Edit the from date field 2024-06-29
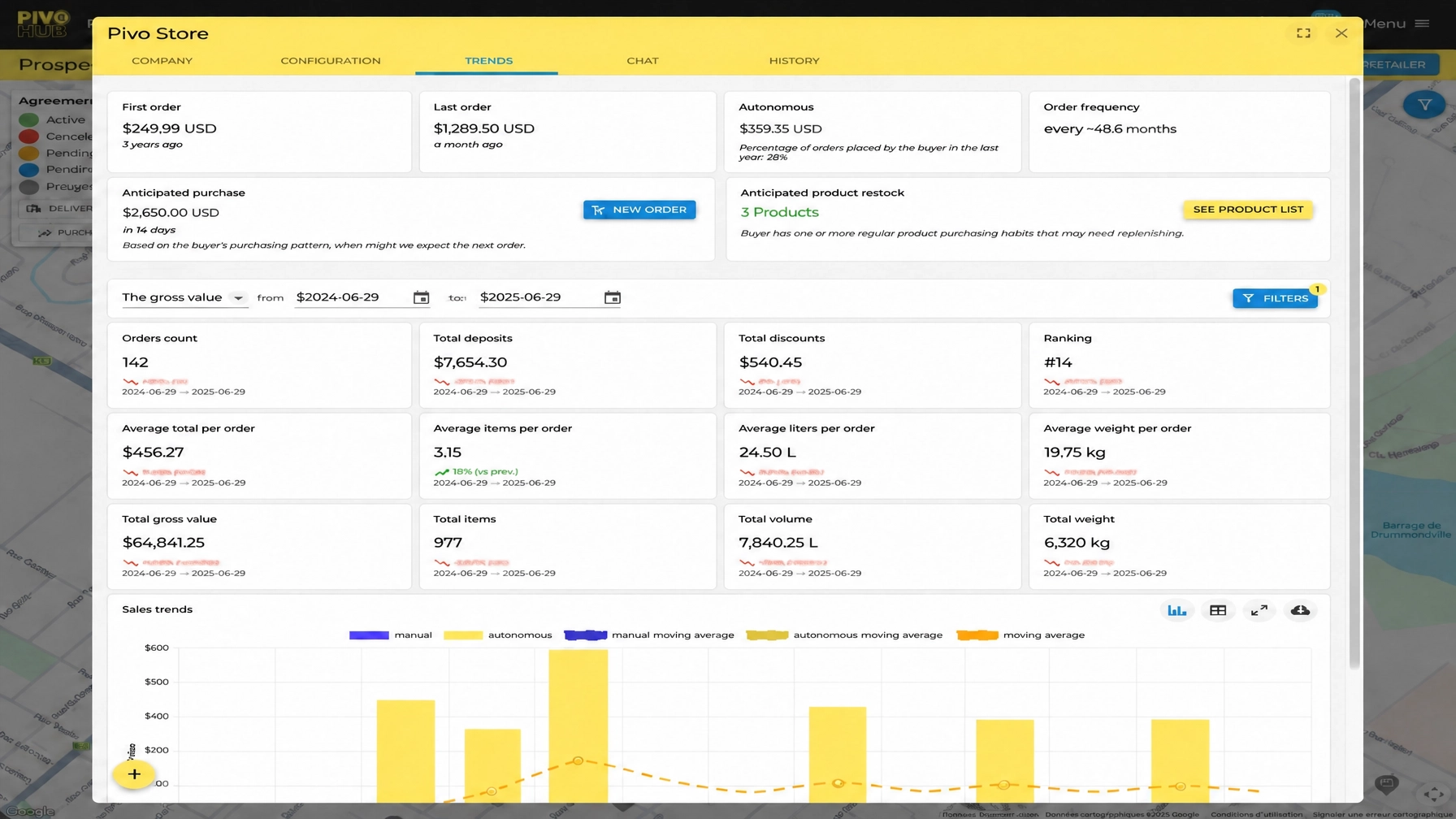Screen dimensions: 1456x819 coord(351,297)
